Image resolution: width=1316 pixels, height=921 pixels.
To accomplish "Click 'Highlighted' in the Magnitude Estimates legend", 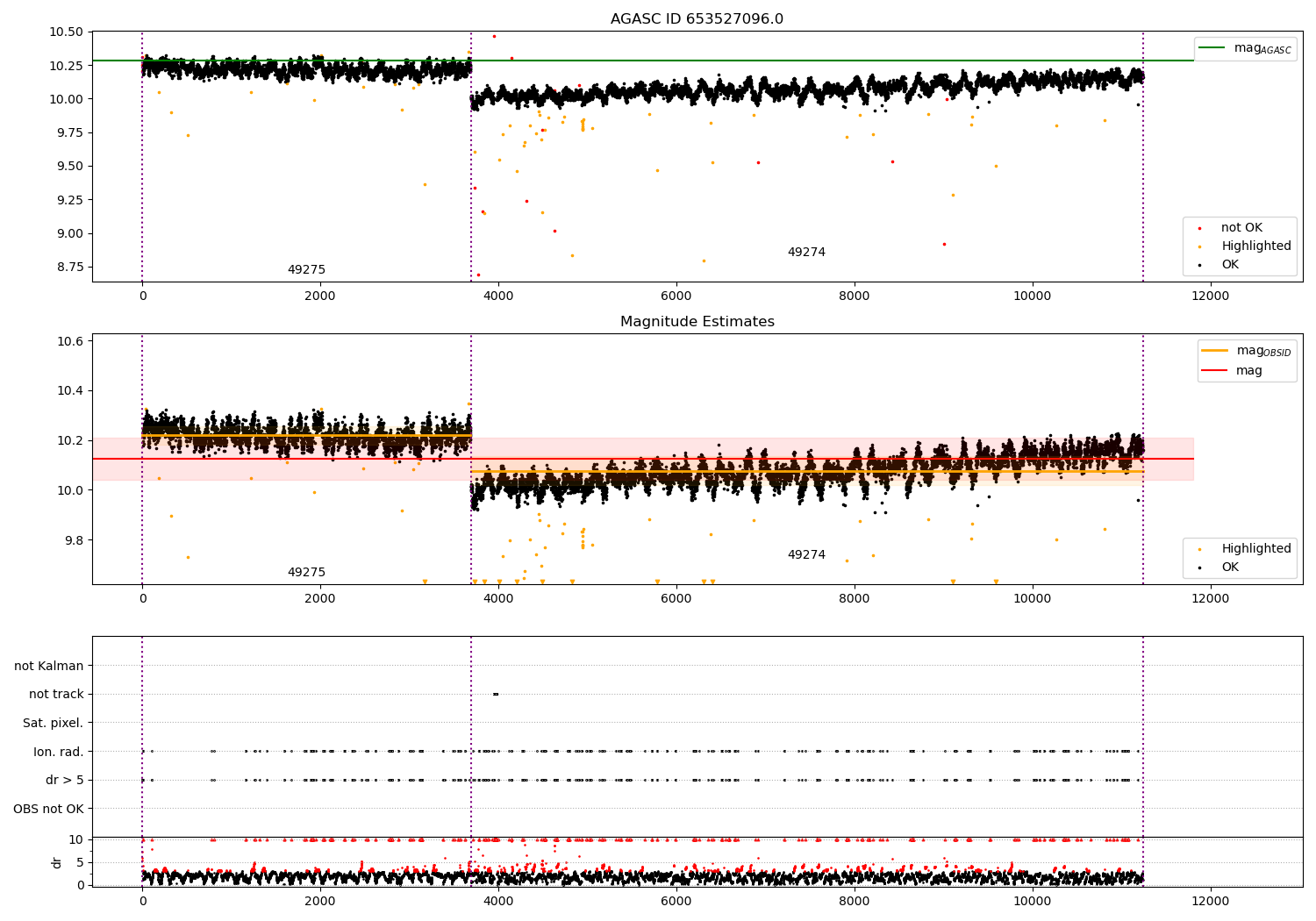I will tap(1255, 548).
